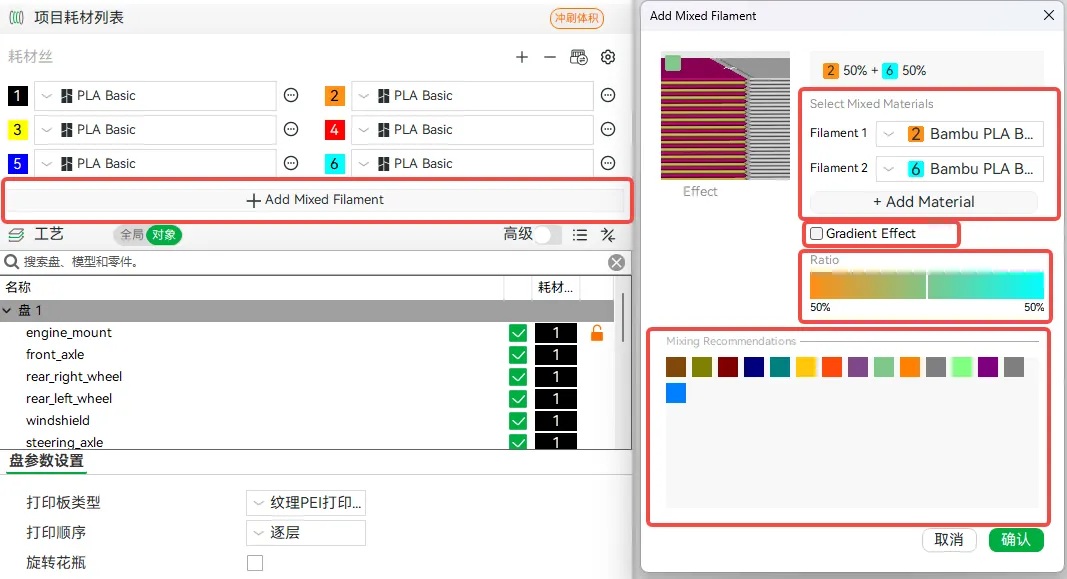The image size is (1067, 579).
Task: Enable the Gradient Effect checkbox
Action: [x=817, y=234]
